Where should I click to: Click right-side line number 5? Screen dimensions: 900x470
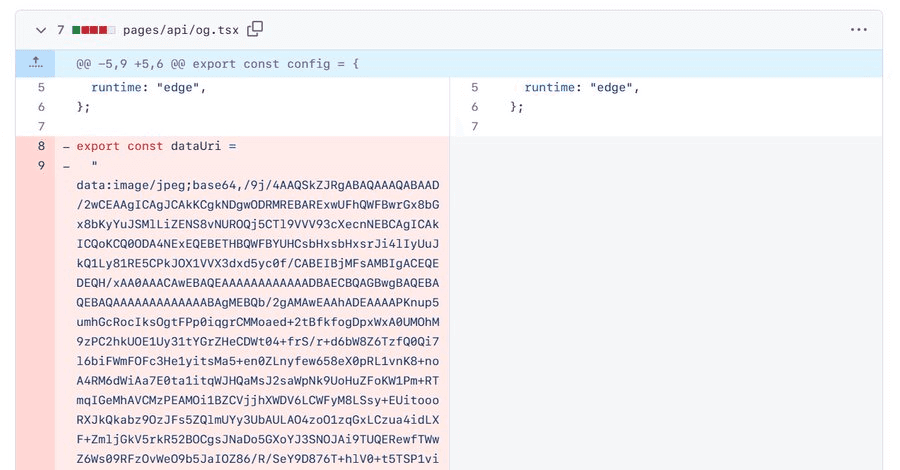[x=474, y=87]
